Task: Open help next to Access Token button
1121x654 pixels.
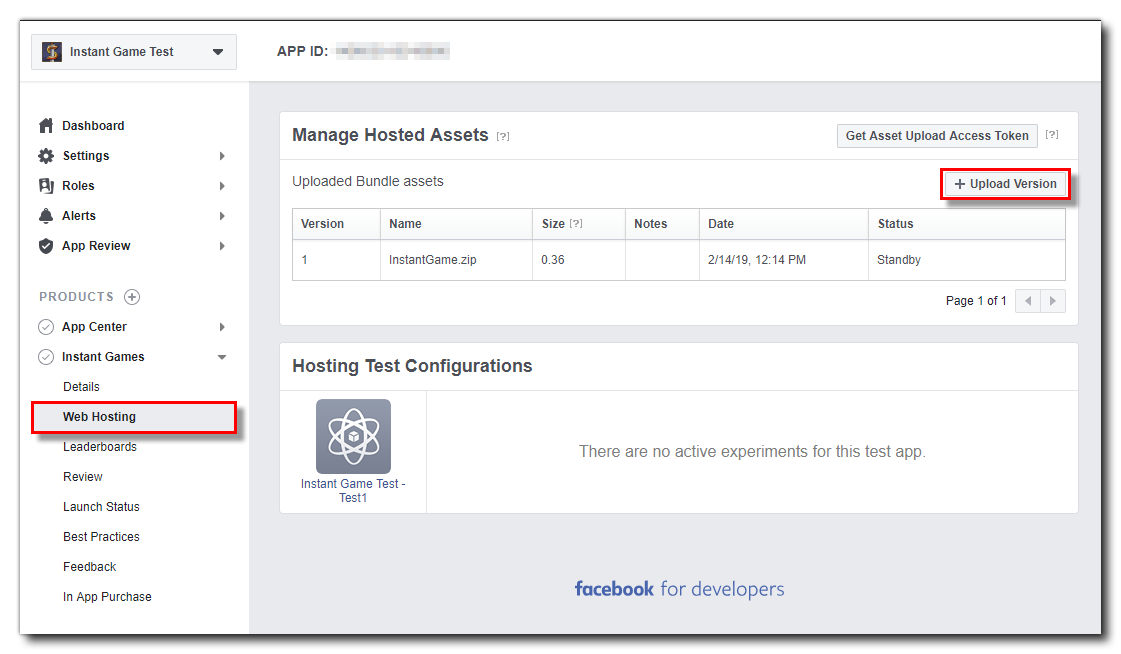Action: click(x=1052, y=134)
